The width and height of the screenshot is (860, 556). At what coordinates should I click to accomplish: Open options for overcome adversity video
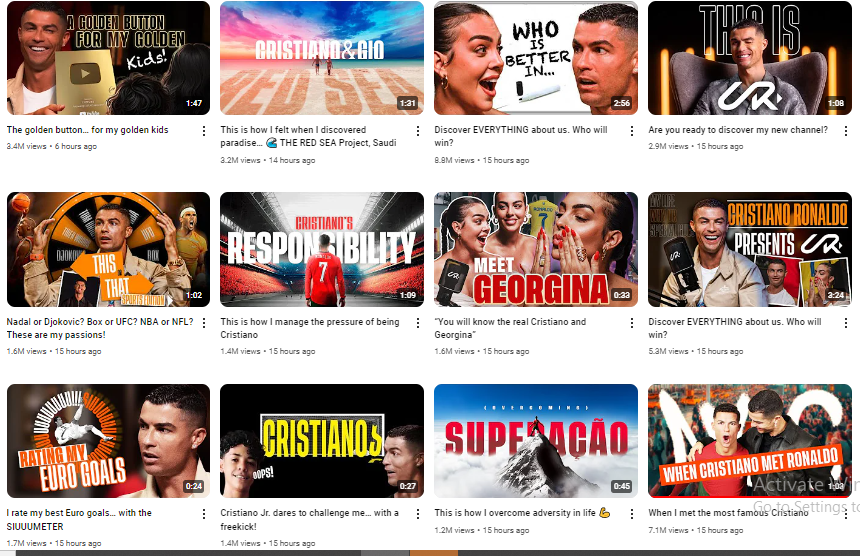pyautogui.click(x=632, y=514)
